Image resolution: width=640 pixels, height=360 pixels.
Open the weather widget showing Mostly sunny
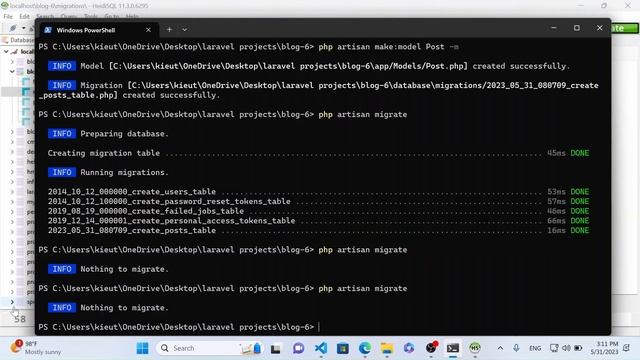tap(36, 348)
